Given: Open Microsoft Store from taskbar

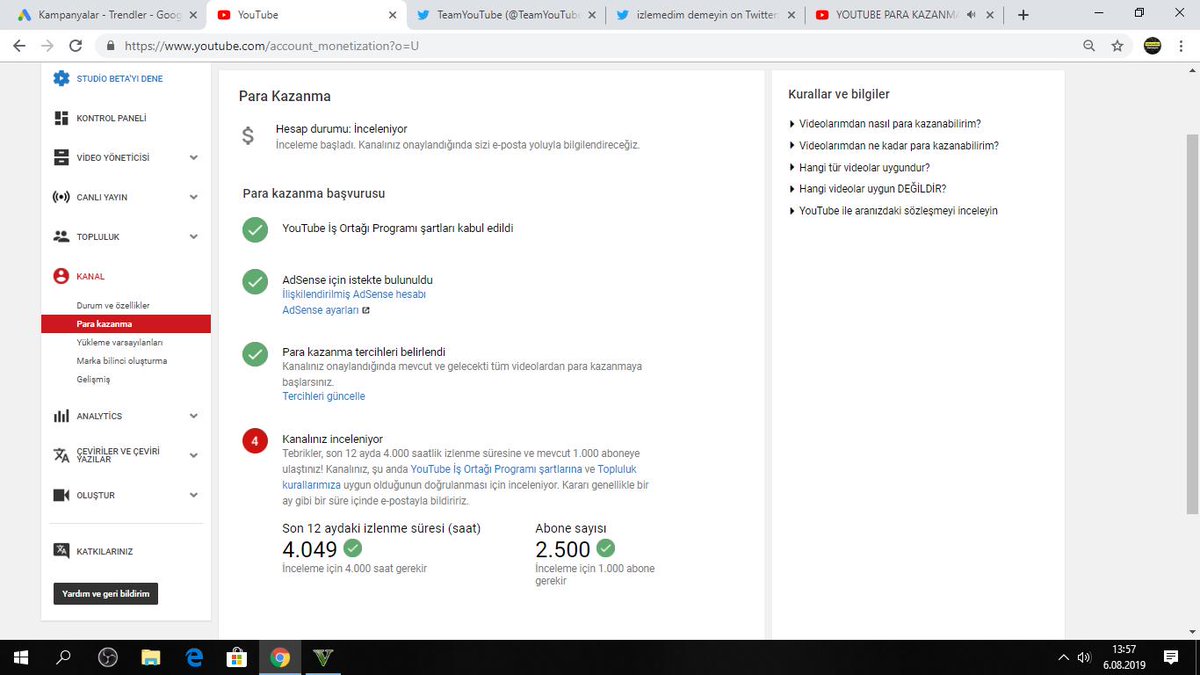Looking at the screenshot, I should point(237,657).
